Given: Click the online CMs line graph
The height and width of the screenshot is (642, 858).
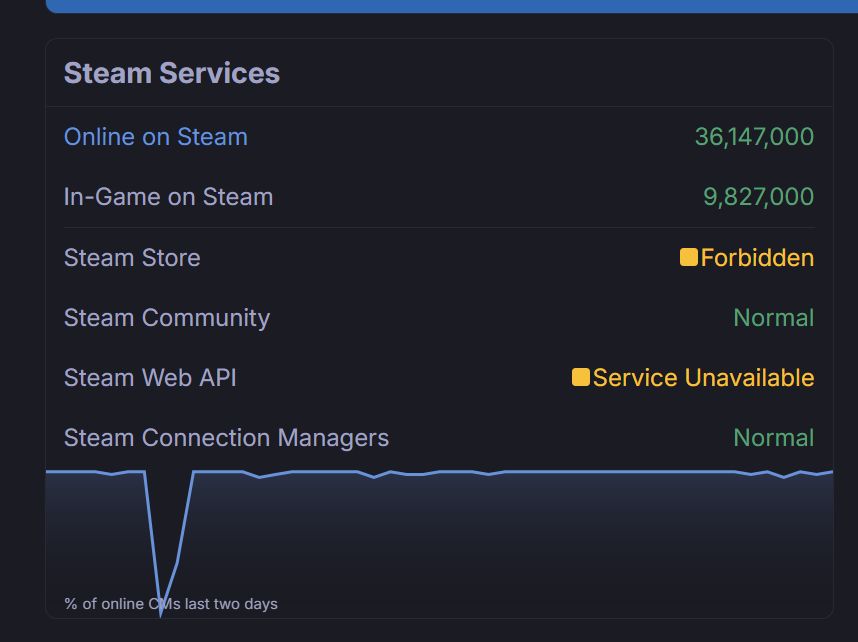Looking at the screenshot, I should 439,543.
